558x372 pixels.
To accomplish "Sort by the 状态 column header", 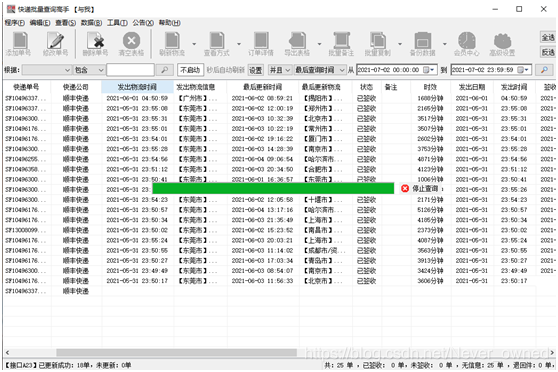I will coord(366,87).
